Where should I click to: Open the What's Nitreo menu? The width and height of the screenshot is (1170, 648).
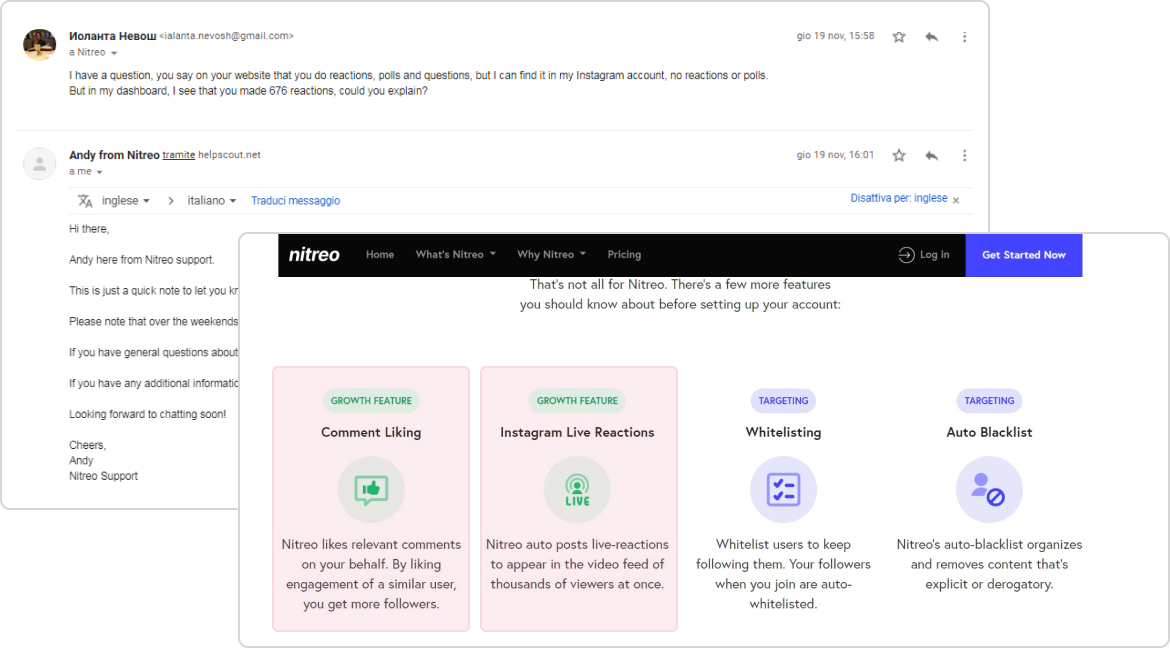[x=455, y=255]
